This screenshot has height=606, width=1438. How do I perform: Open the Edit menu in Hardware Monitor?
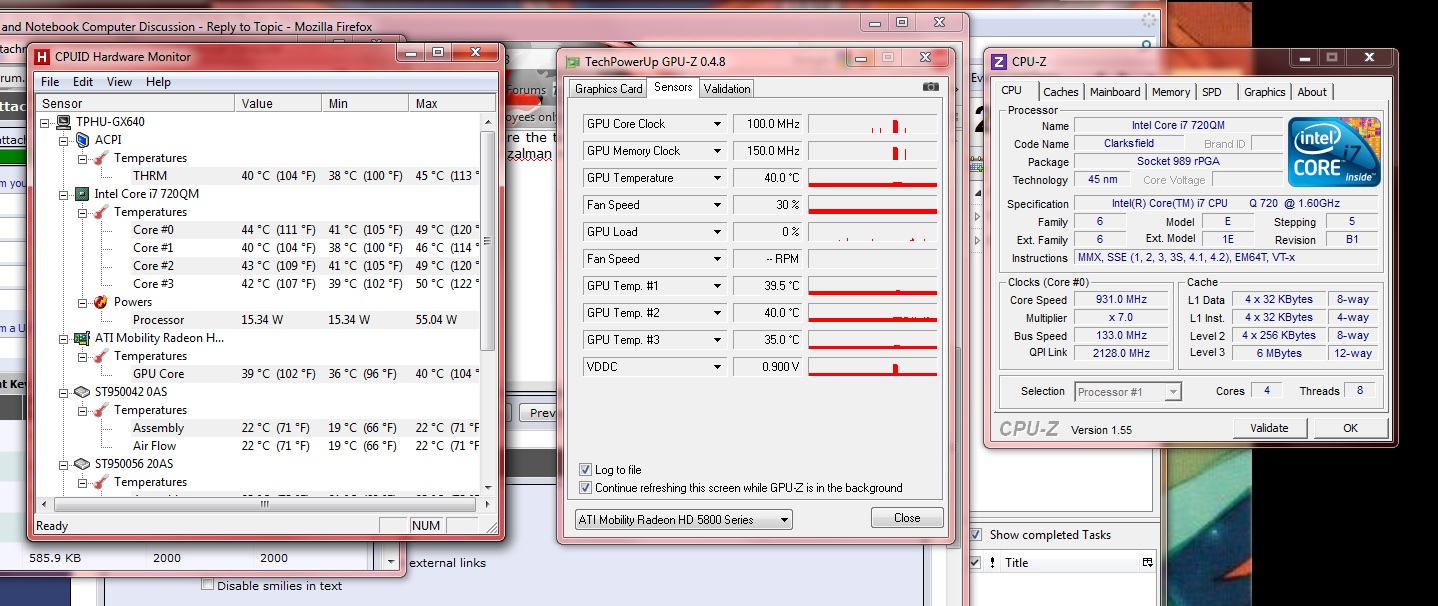(83, 82)
